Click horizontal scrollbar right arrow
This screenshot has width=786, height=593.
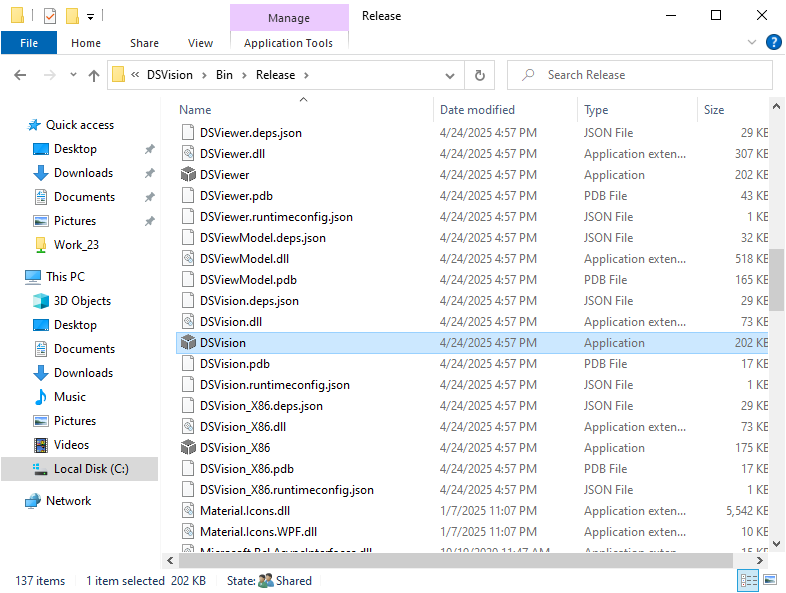[760, 560]
